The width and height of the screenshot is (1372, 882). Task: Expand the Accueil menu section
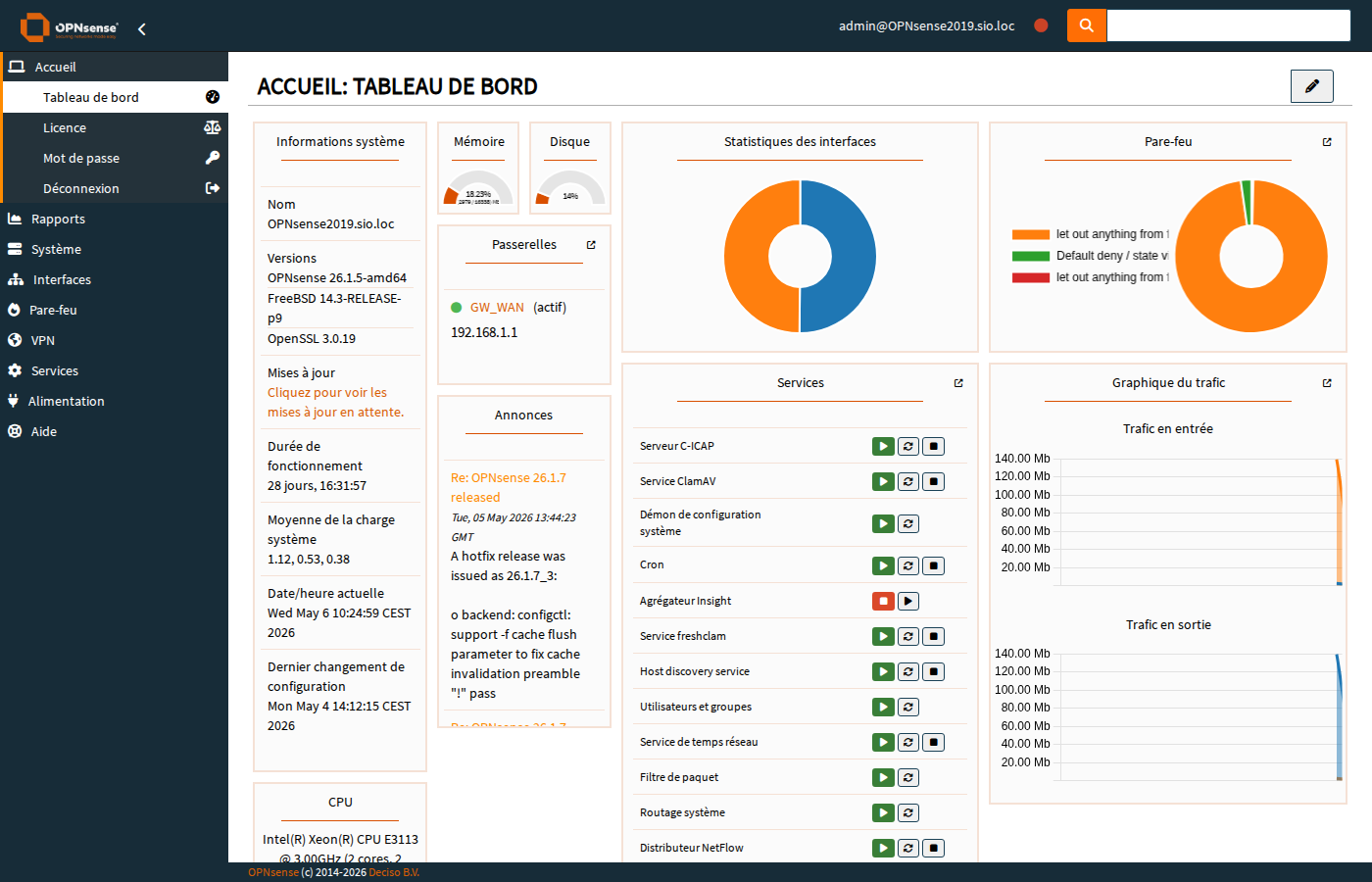click(x=114, y=67)
